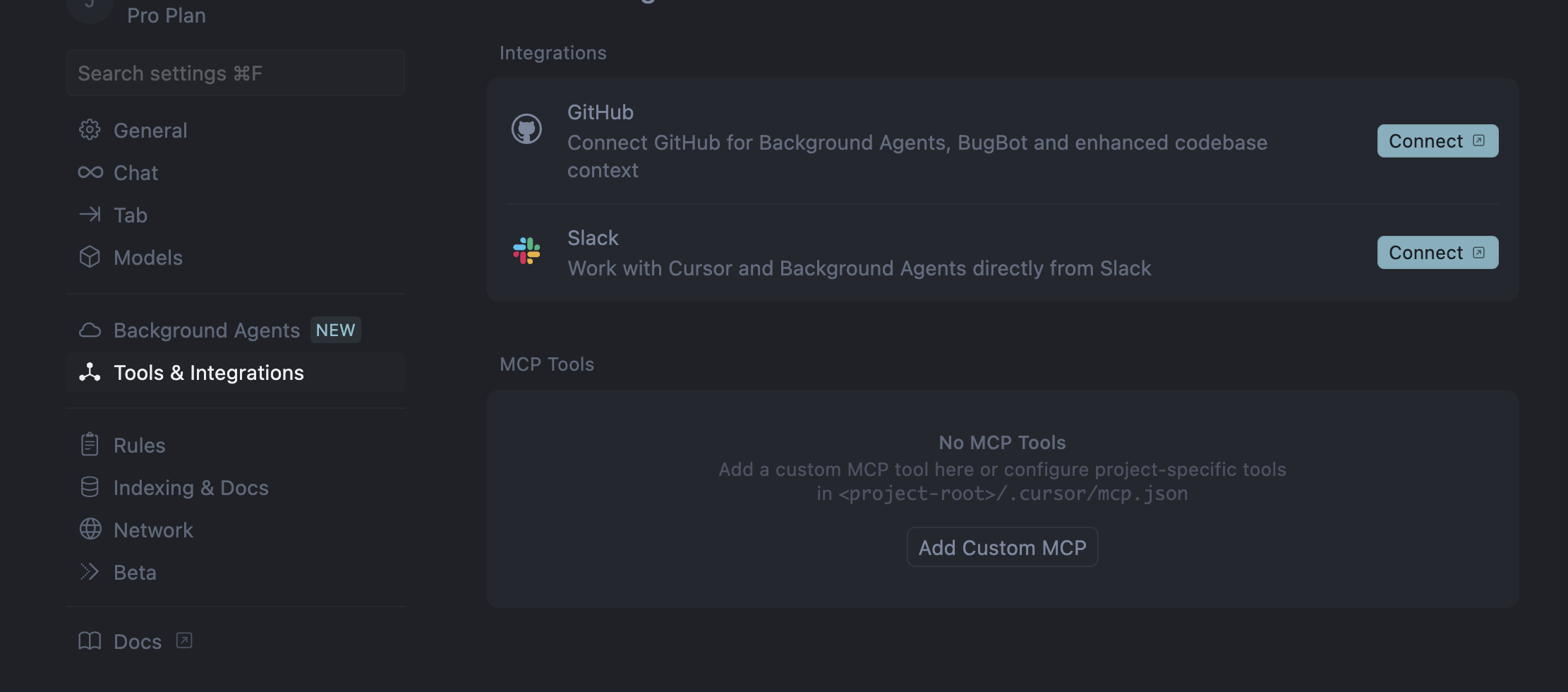Click the Background Agents cloud icon

pos(90,330)
